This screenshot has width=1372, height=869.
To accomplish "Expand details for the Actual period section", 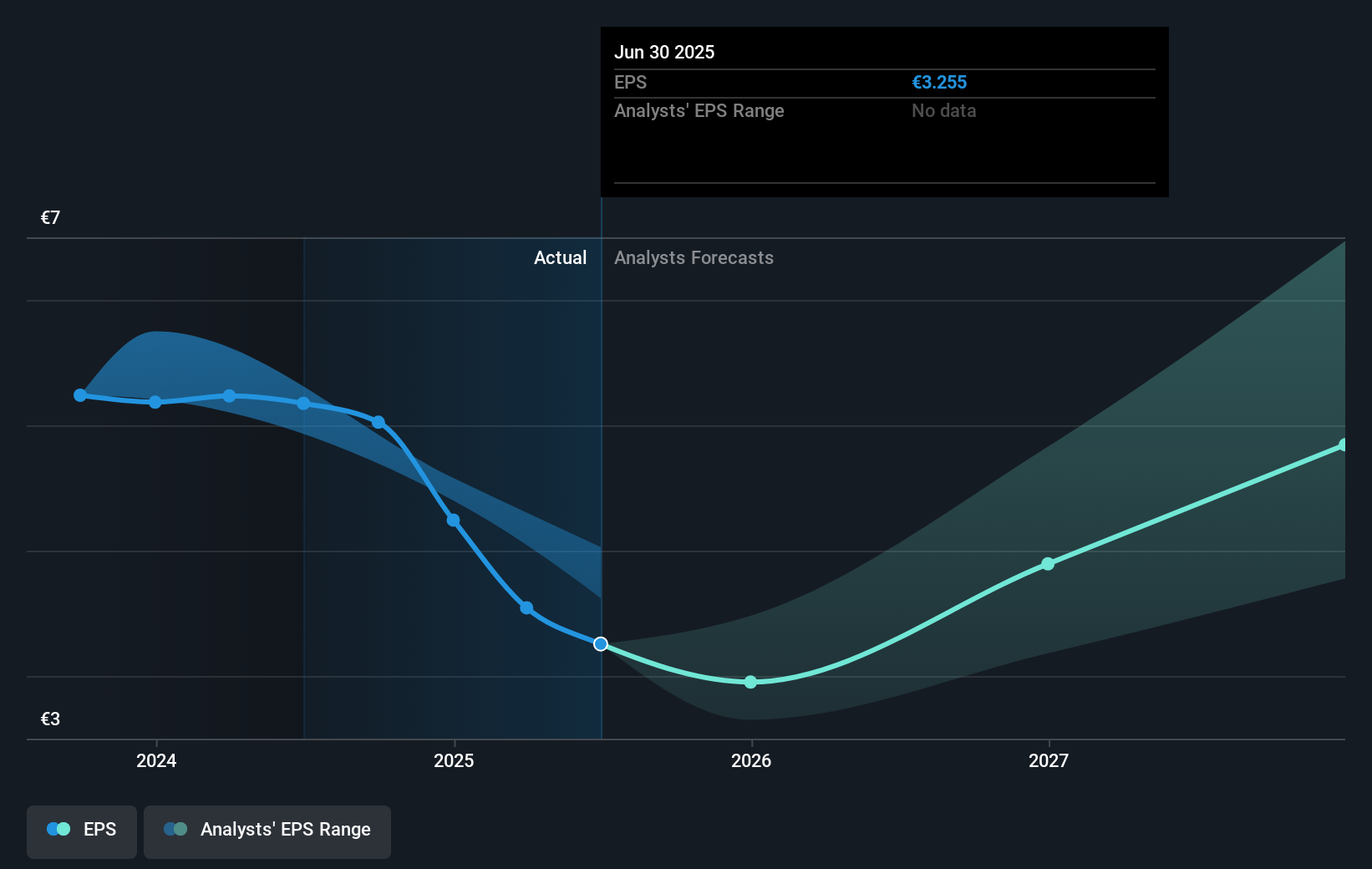I will tap(560, 257).
